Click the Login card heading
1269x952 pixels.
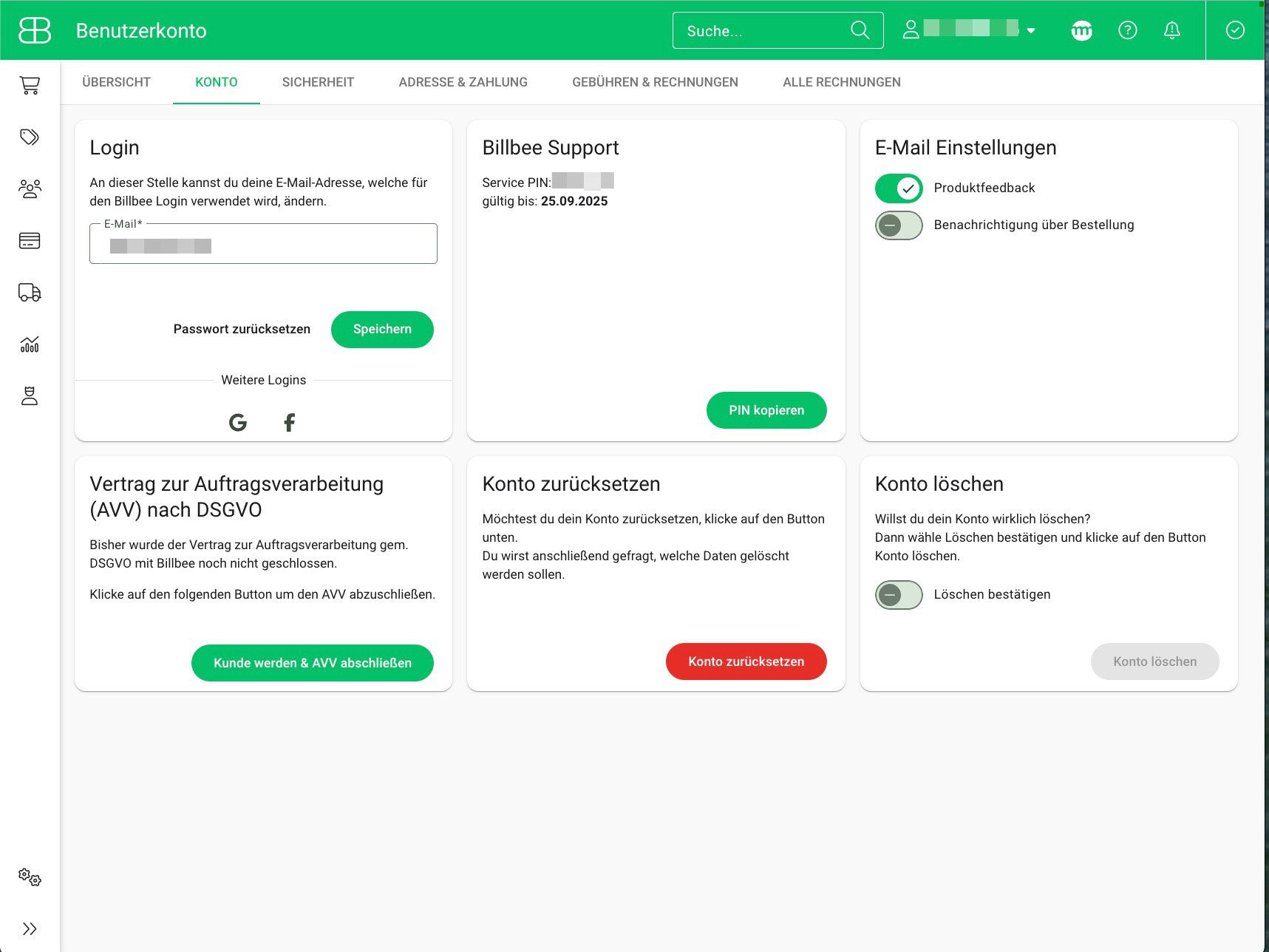115,148
